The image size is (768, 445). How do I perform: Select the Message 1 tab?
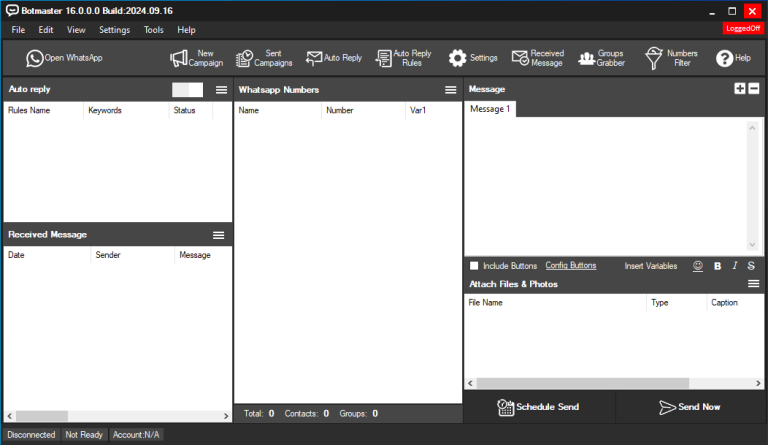pyautogui.click(x=490, y=109)
